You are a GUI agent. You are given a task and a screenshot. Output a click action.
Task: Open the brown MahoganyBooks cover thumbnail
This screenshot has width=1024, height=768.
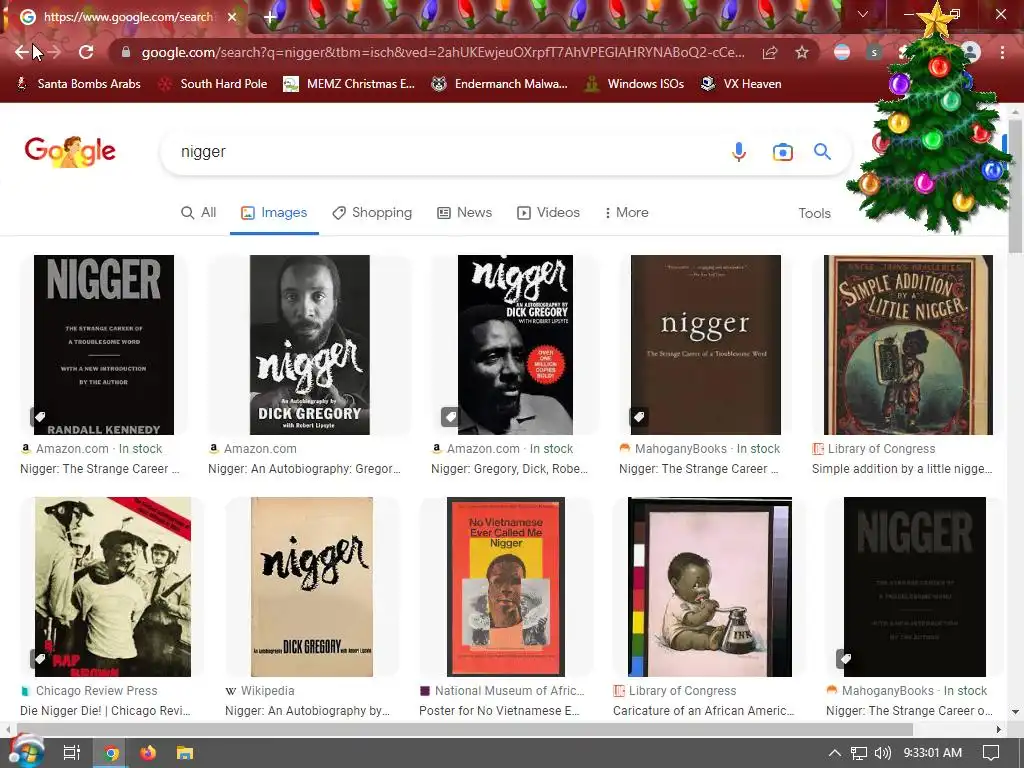705,345
